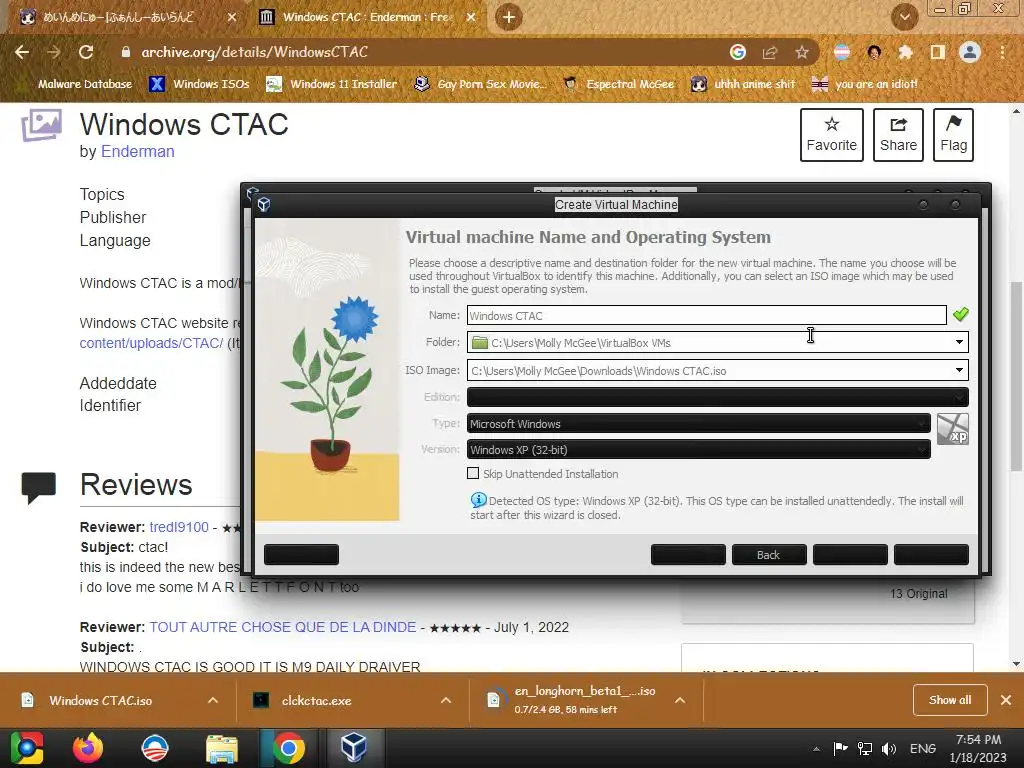Share this page using the address bar share icon
This screenshot has width=1024, height=768.
[x=770, y=52]
